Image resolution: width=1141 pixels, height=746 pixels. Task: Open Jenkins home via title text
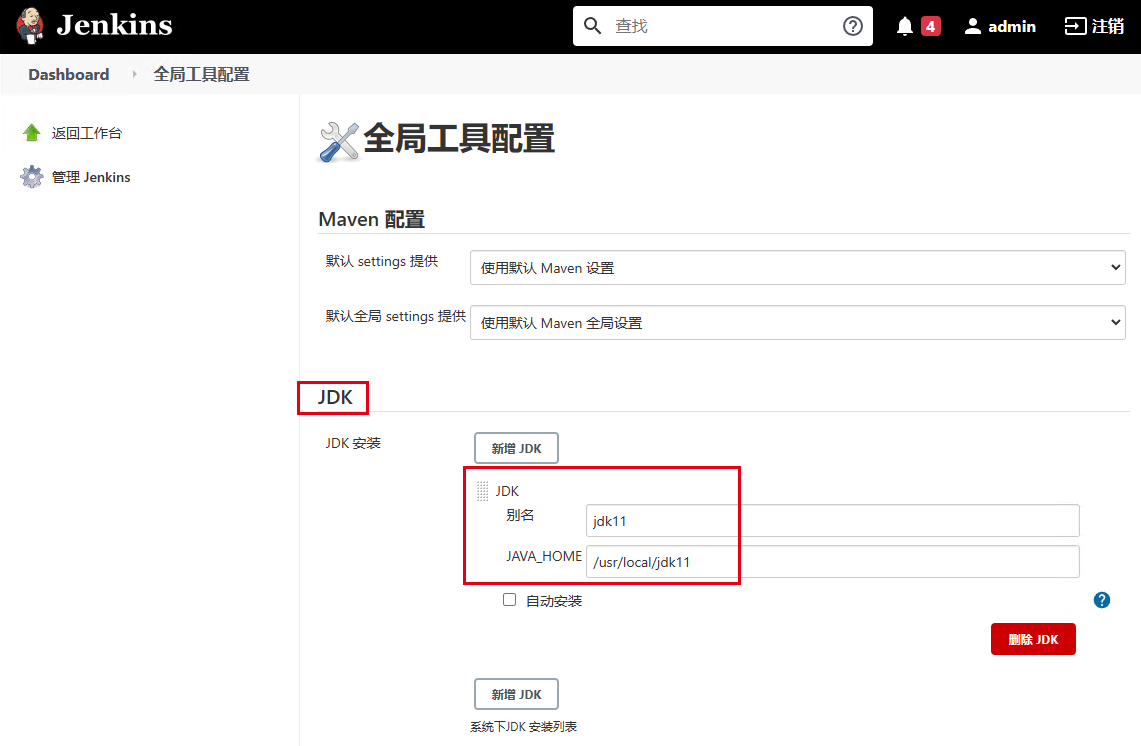pyautogui.click(x=114, y=25)
